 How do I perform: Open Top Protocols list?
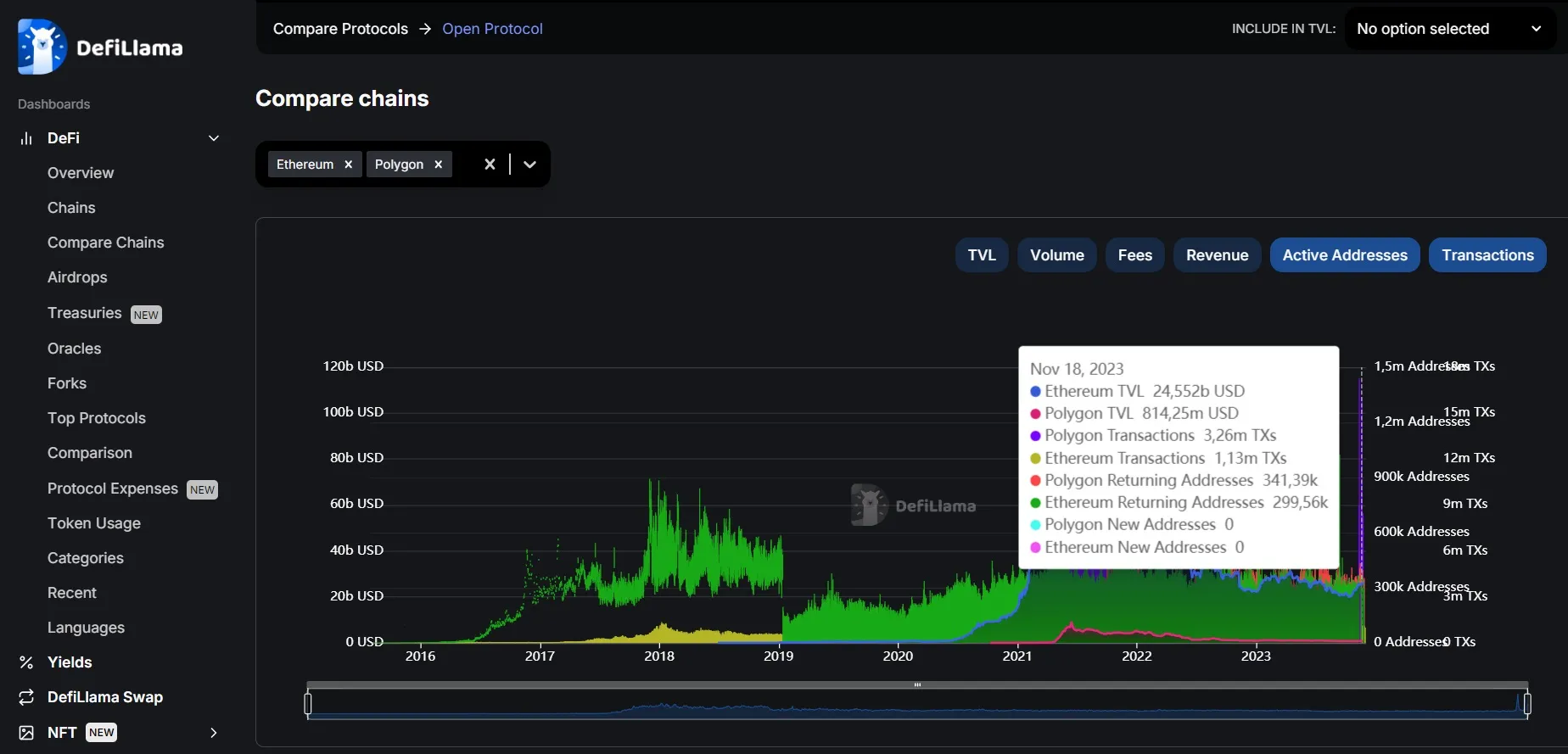pos(97,418)
